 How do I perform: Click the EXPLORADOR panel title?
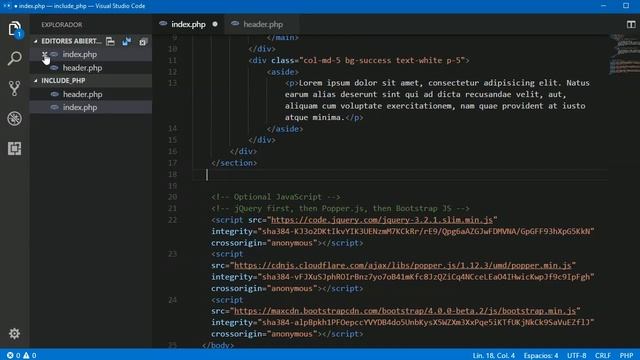62,24
